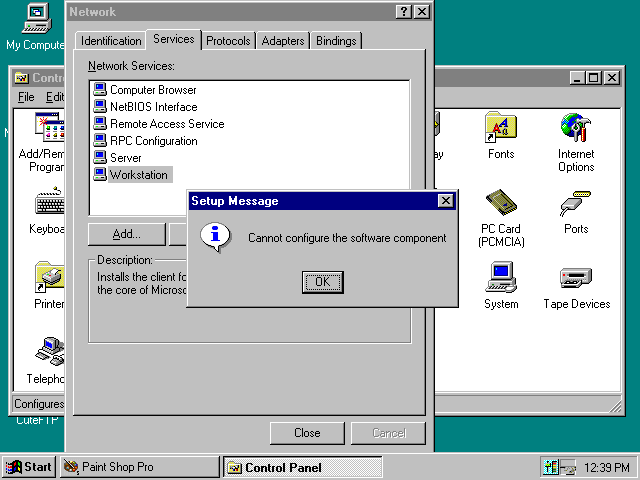Select the Services tab
Screen dimensions: 640x480
[173, 39]
